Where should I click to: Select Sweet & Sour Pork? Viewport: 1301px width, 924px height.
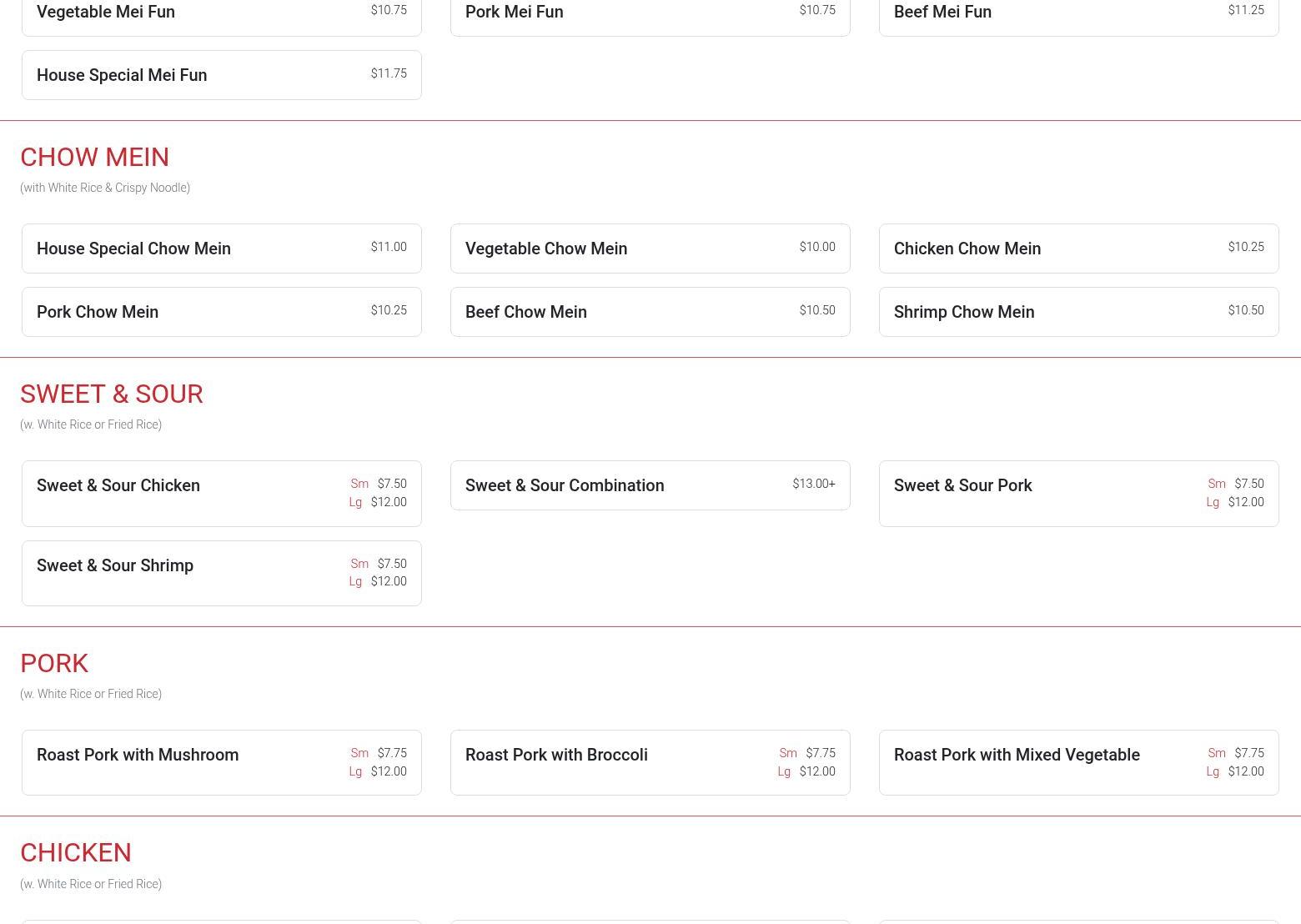click(x=1078, y=494)
